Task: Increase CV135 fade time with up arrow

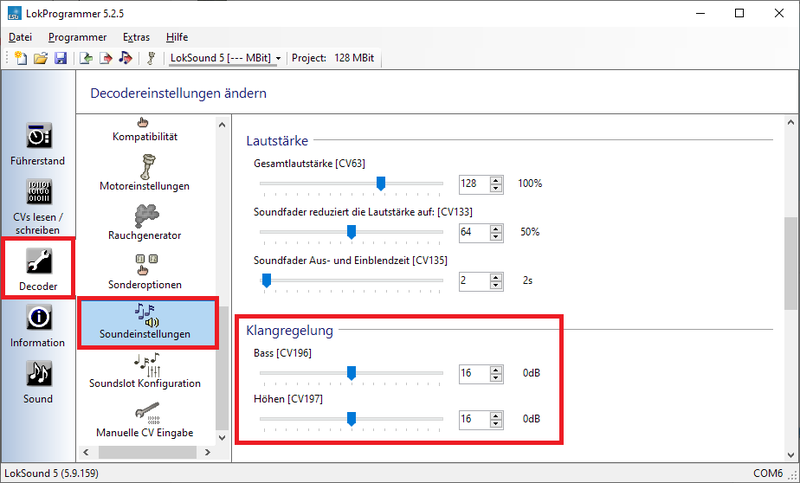Action: (x=496, y=277)
